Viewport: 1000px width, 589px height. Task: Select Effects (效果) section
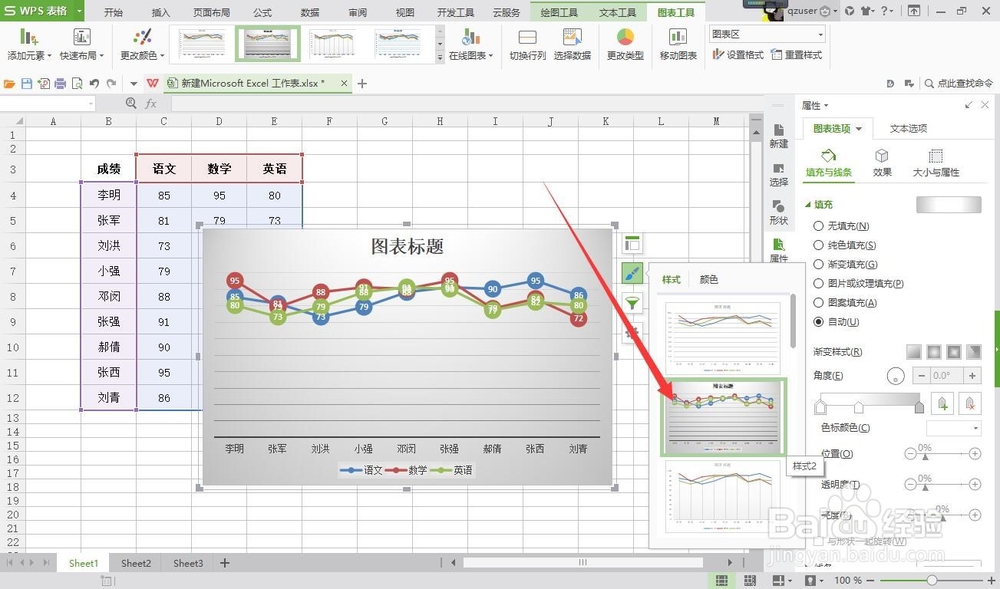(882, 163)
